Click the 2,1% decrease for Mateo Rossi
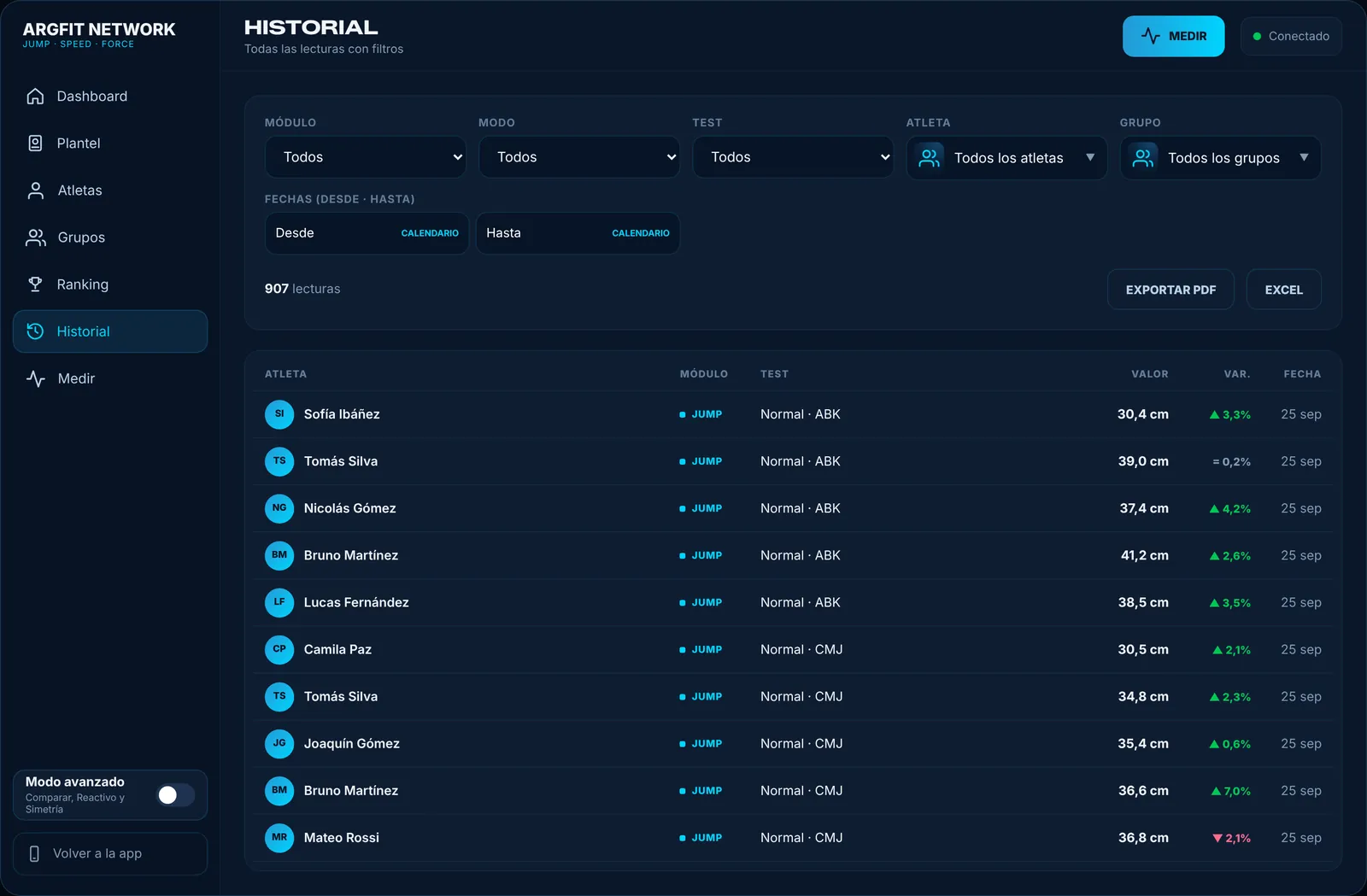This screenshot has width=1367, height=896. pyautogui.click(x=1231, y=839)
